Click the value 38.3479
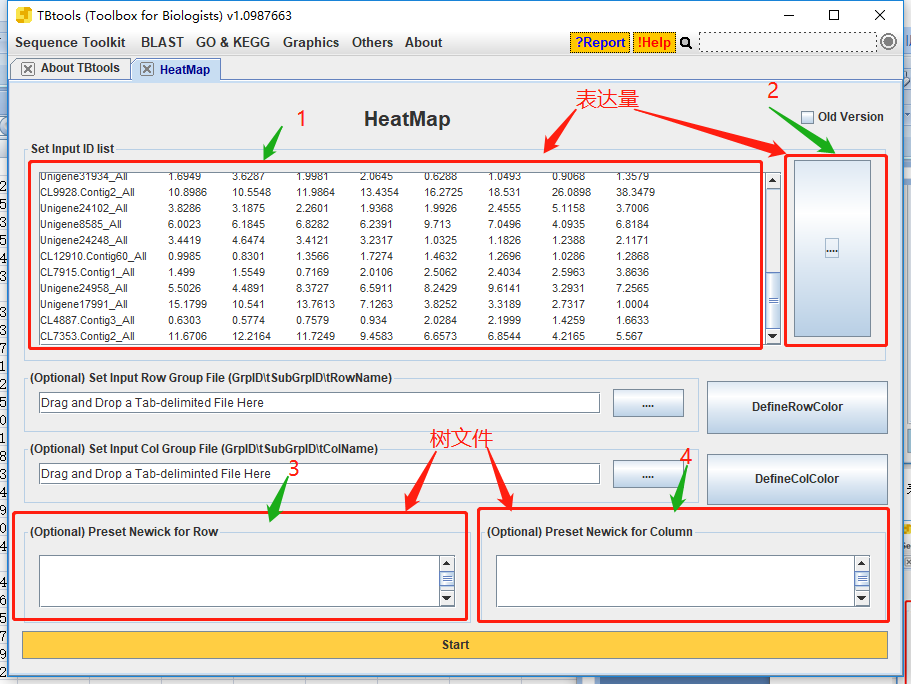 [x=635, y=192]
